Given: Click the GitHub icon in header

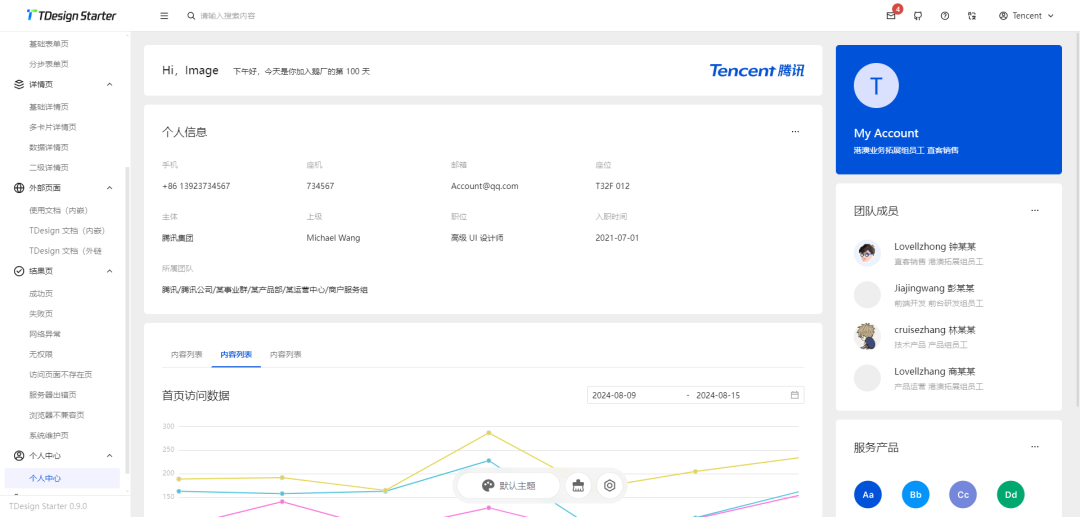Looking at the screenshot, I should (918, 16).
